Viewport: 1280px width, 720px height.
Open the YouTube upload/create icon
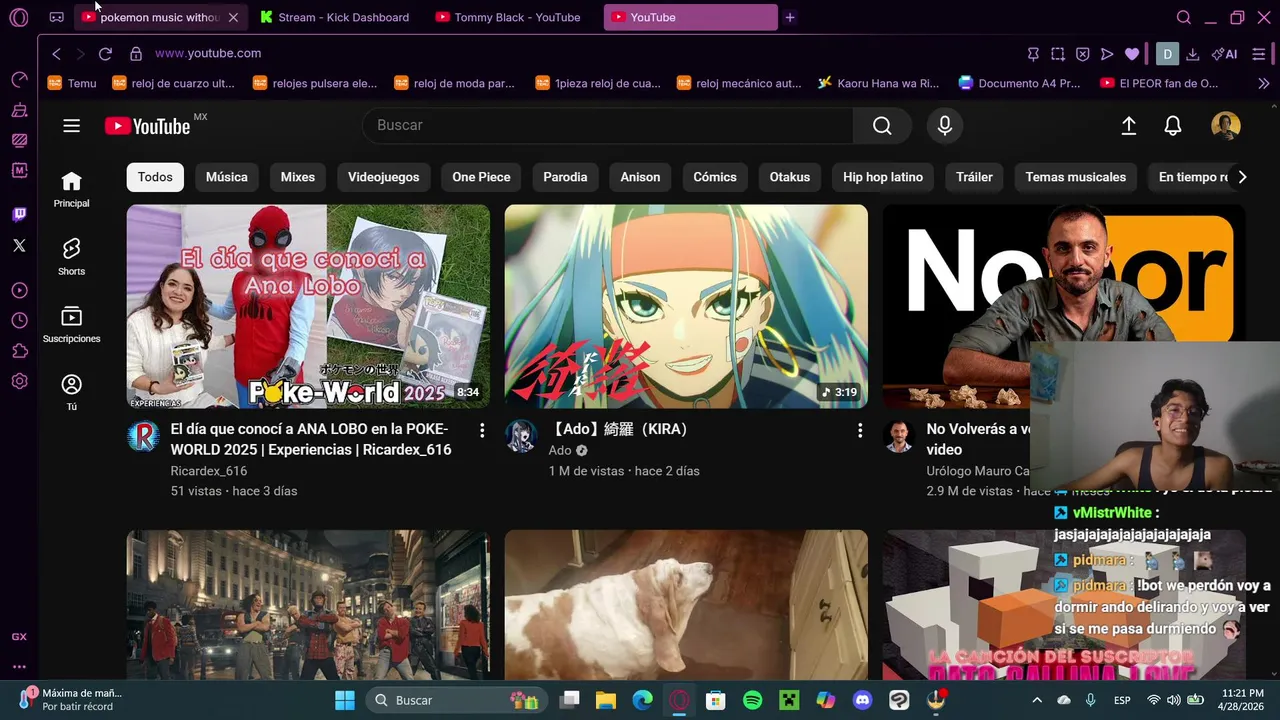click(1128, 125)
